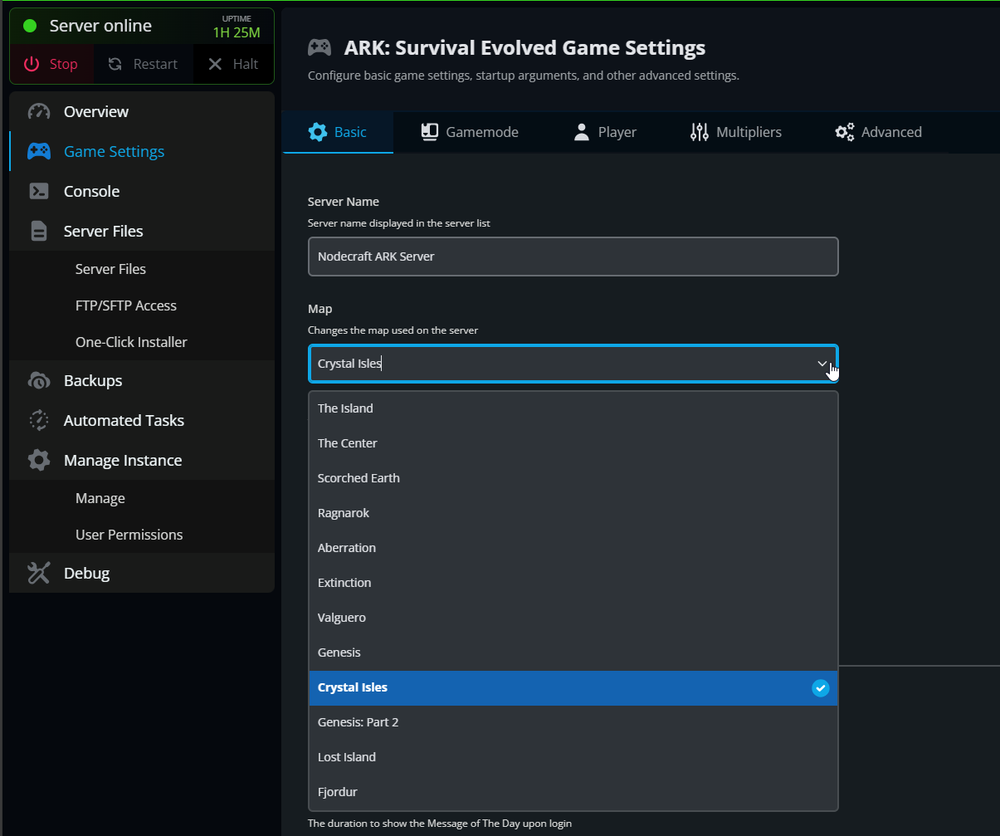Open Automated Tasks via clock icon
Screen dimensions: 1000x836
(x=38, y=420)
